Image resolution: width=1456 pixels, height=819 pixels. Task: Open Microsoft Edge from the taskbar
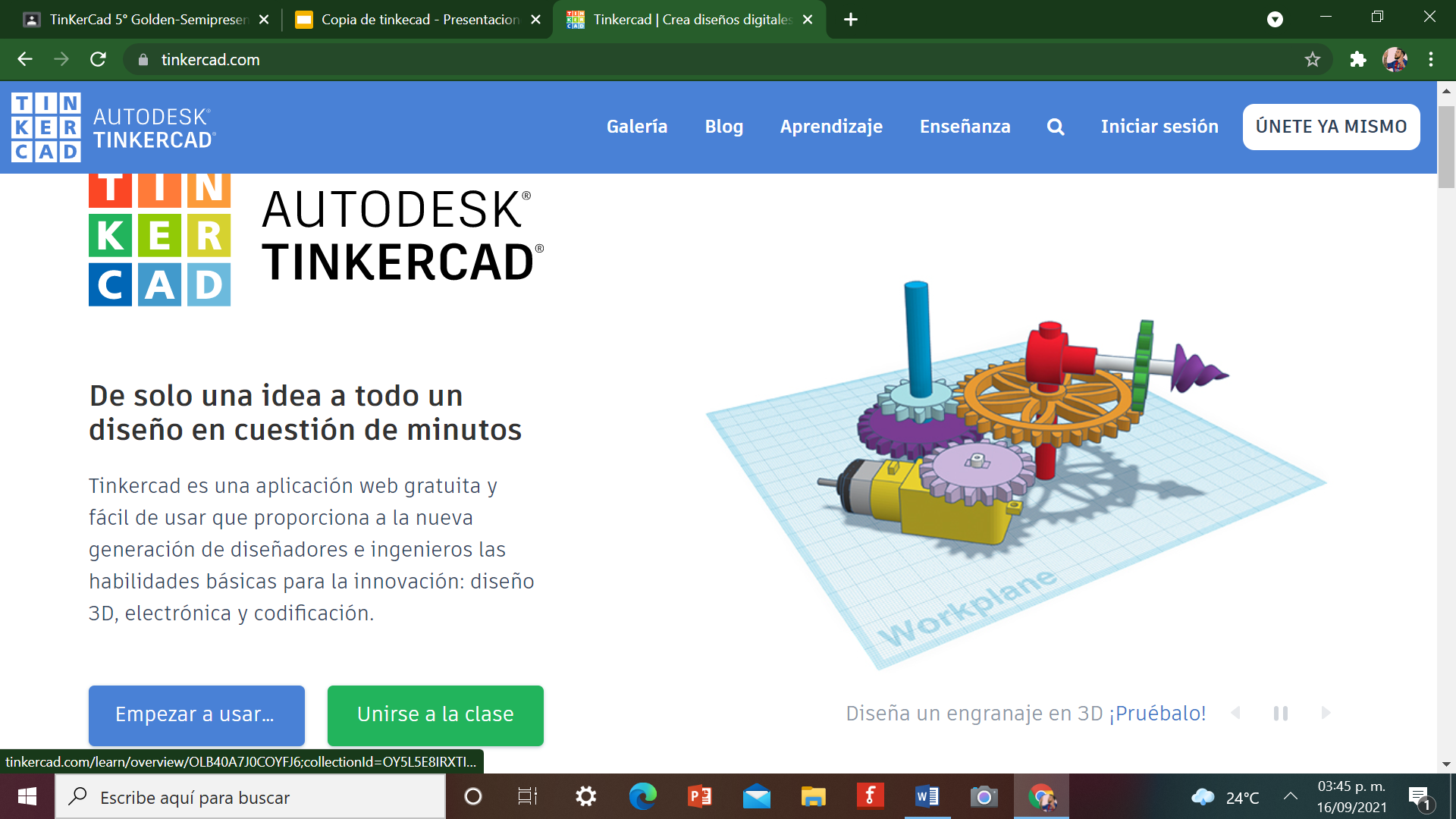642,797
